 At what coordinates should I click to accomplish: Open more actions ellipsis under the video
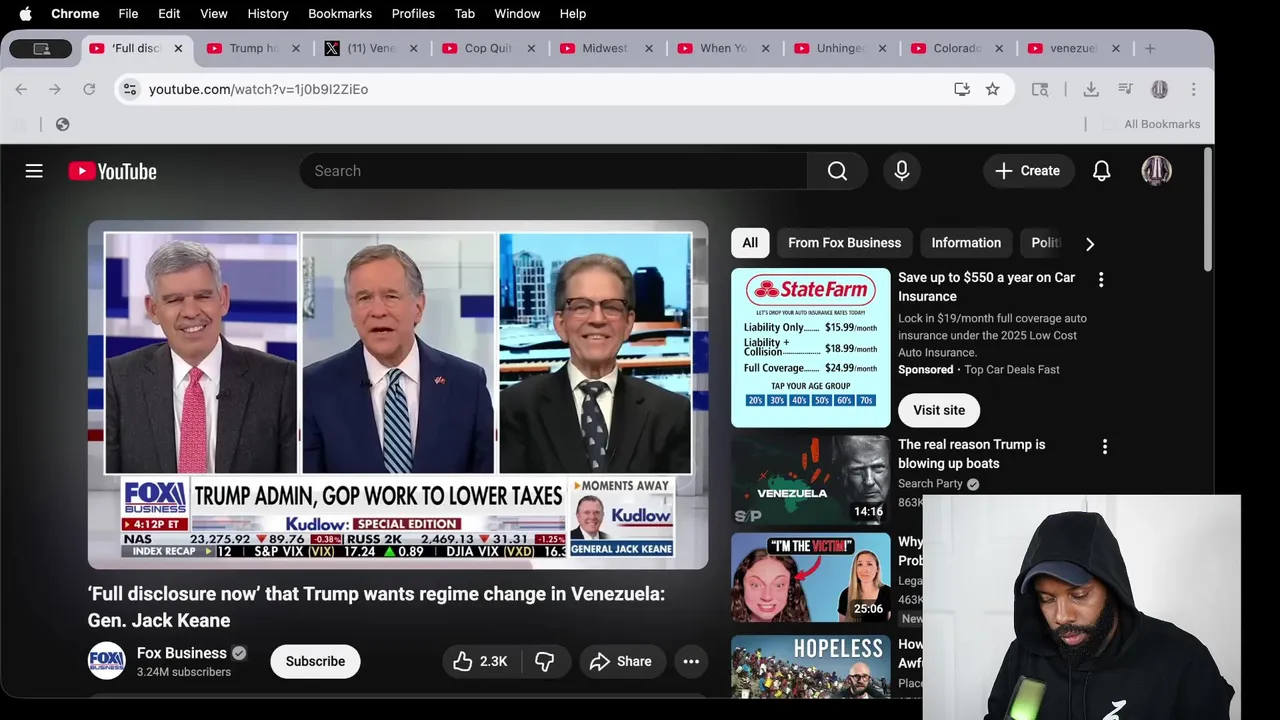(691, 661)
